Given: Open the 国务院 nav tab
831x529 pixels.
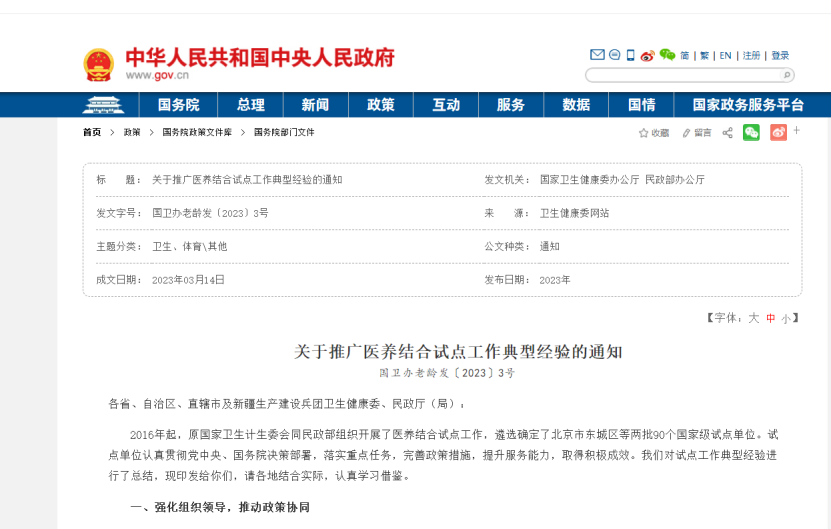Looking at the screenshot, I should 179,105.
